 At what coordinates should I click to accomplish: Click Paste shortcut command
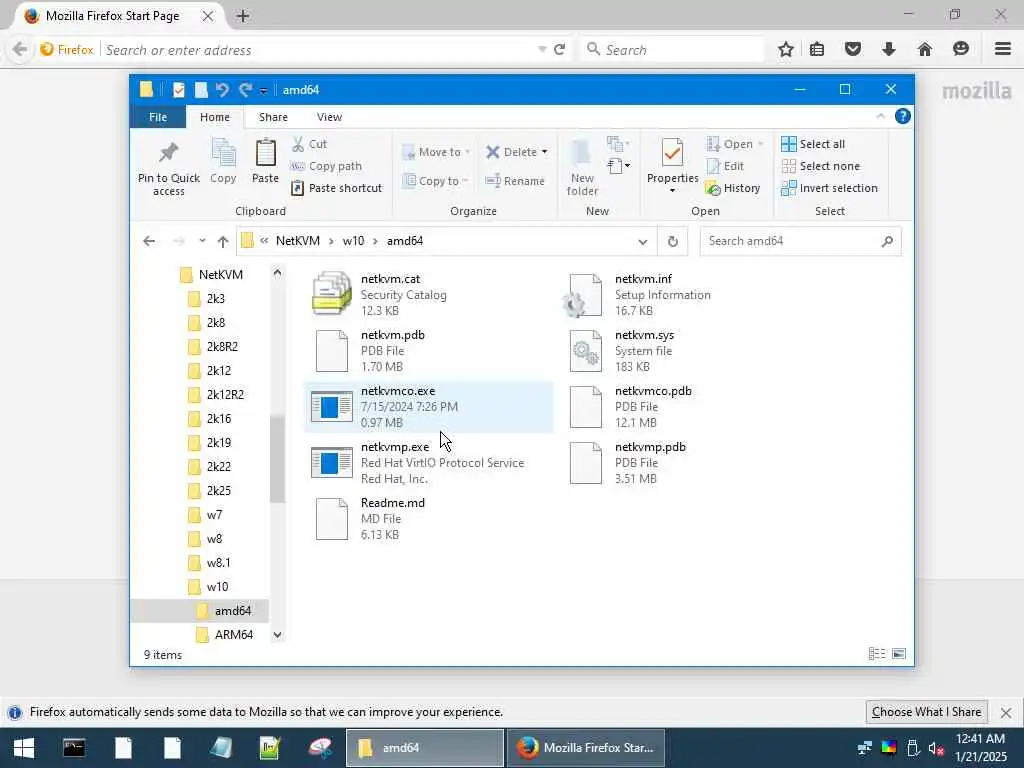tap(336, 188)
